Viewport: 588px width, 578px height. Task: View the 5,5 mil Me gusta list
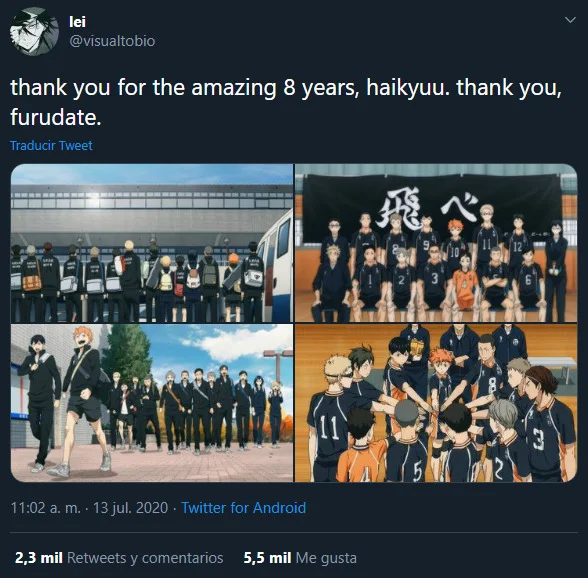pos(300,558)
